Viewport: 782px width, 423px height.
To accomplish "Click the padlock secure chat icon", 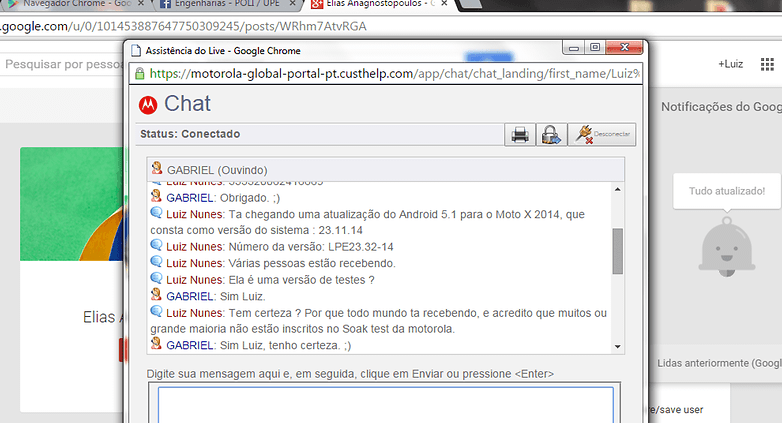I will [x=551, y=135].
